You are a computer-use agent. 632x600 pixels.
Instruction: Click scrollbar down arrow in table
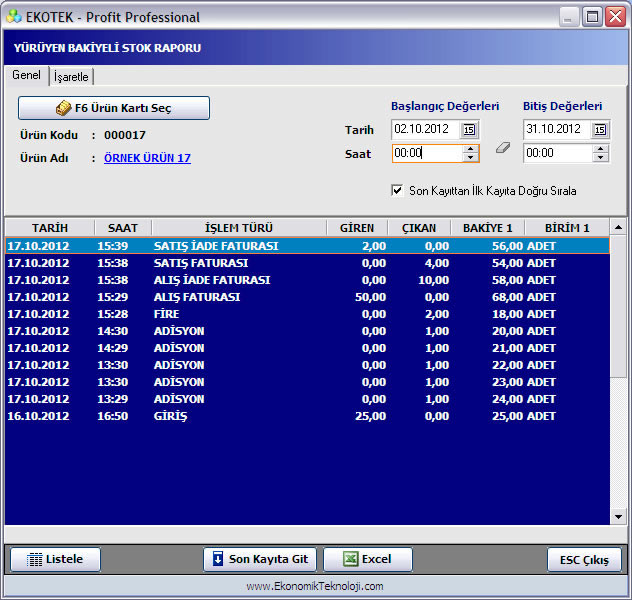[618, 517]
